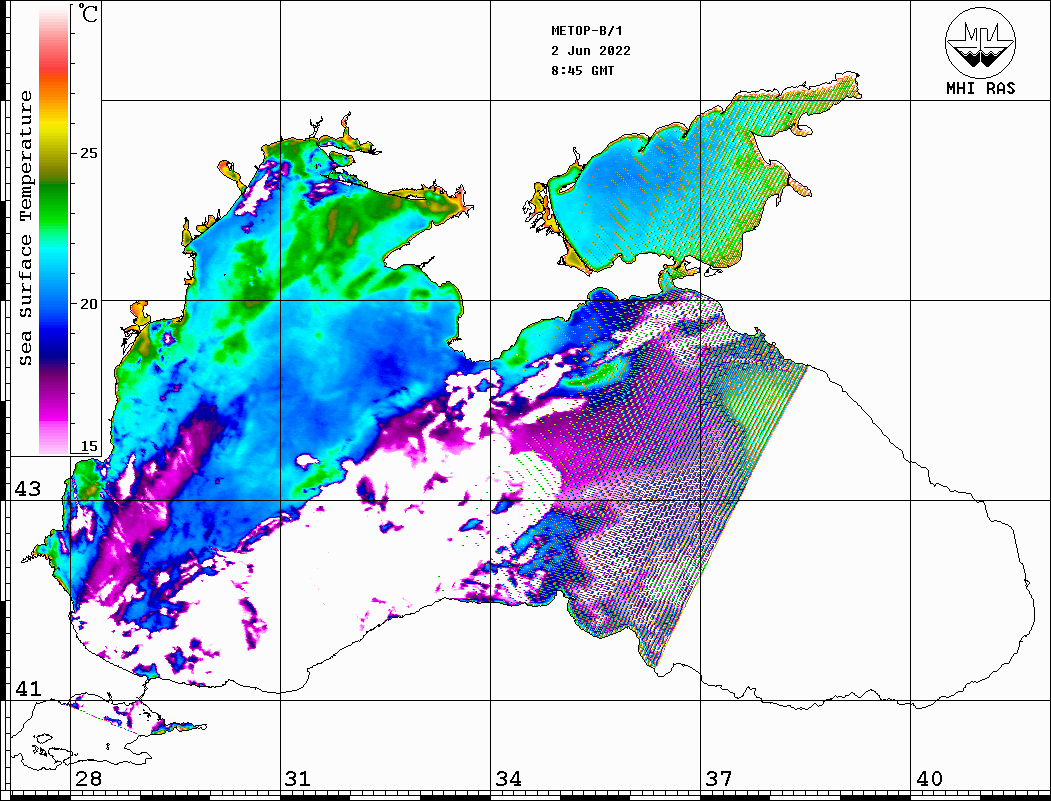Click longitude label 34
This screenshot has height=801, width=1051.
[508, 779]
